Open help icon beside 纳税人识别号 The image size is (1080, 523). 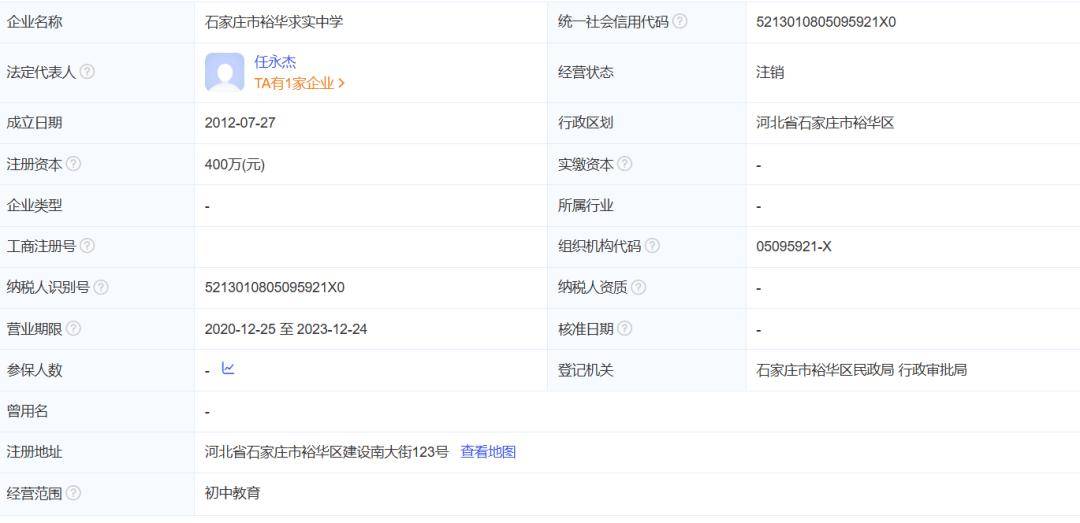point(101,287)
